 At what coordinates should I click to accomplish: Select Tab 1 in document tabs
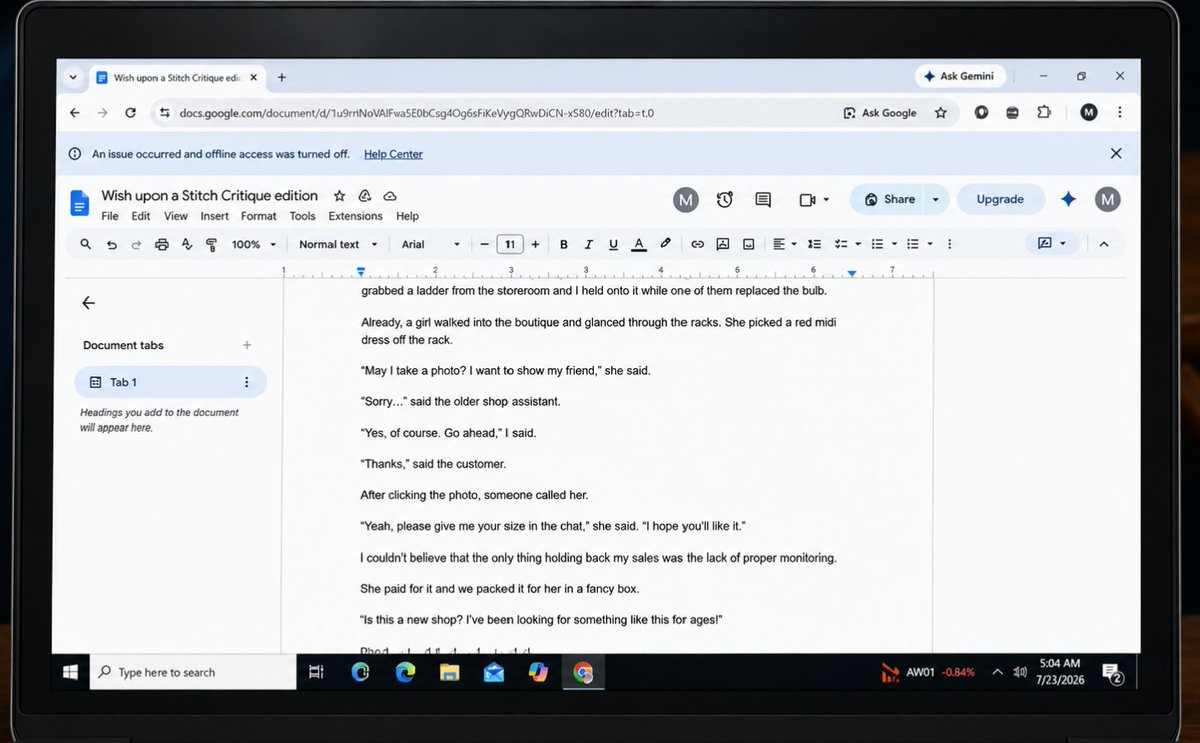click(x=170, y=382)
